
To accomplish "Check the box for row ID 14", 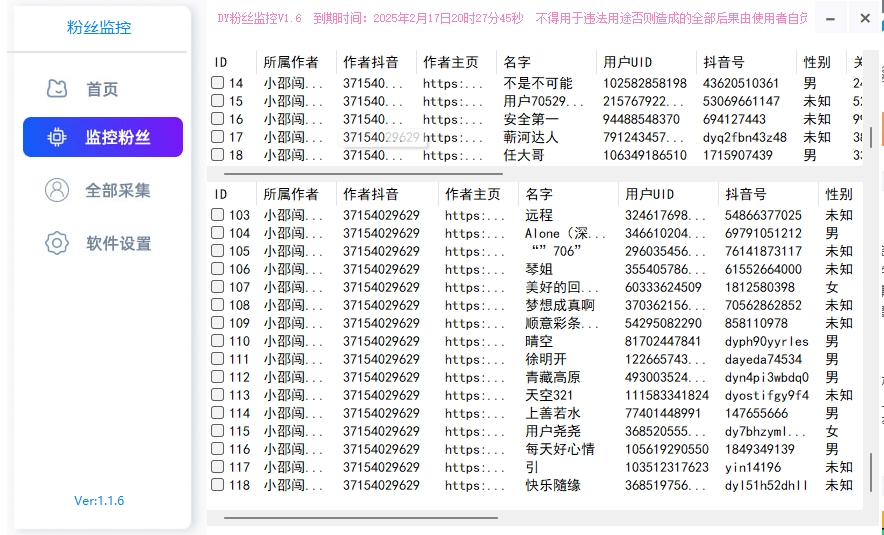I will click(x=218, y=83).
